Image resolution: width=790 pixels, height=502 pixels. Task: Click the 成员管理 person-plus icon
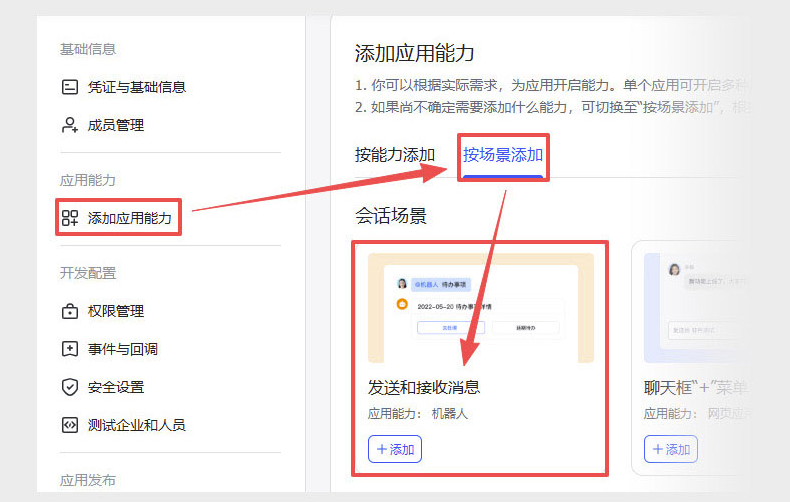pyautogui.click(x=70, y=125)
